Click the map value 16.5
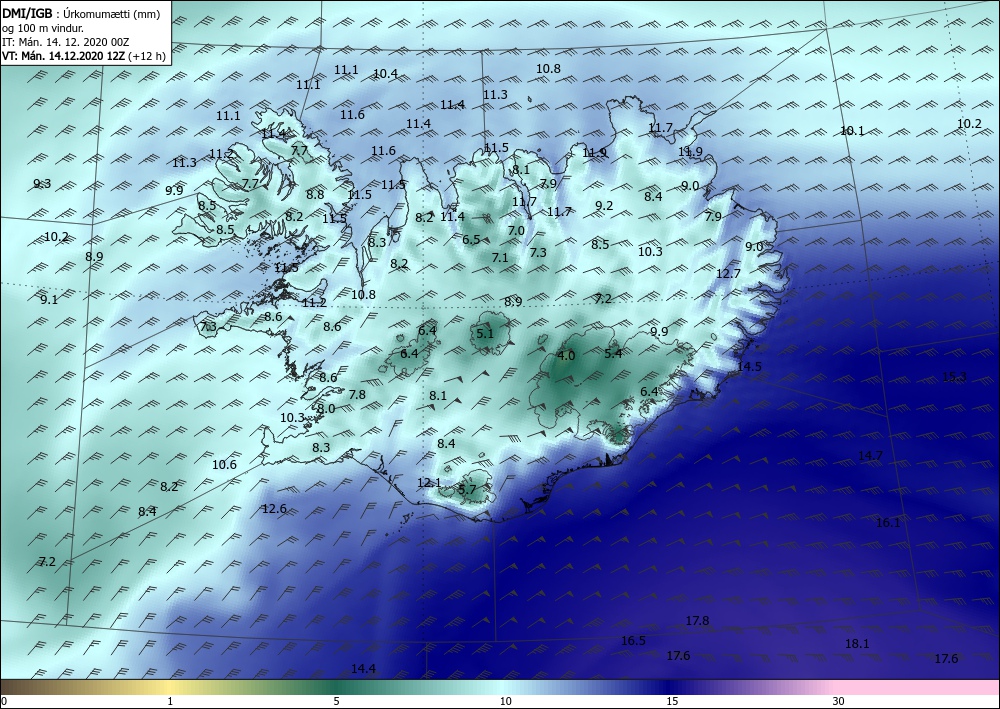Screen dimensions: 1000x709 click(633, 641)
